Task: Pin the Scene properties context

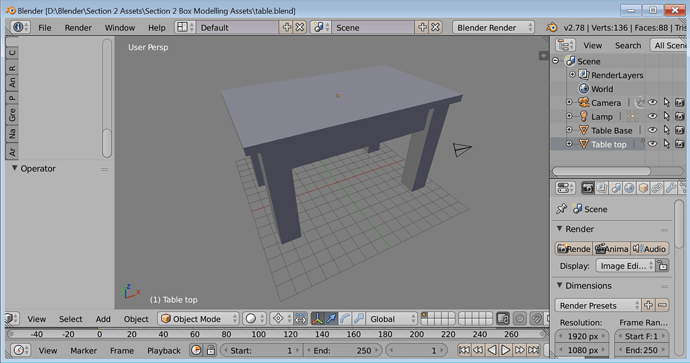Action: coord(562,209)
